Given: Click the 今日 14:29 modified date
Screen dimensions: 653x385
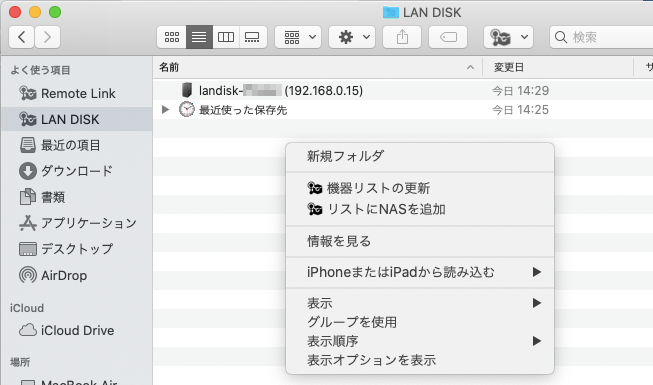Looking at the screenshot, I should 520,90.
